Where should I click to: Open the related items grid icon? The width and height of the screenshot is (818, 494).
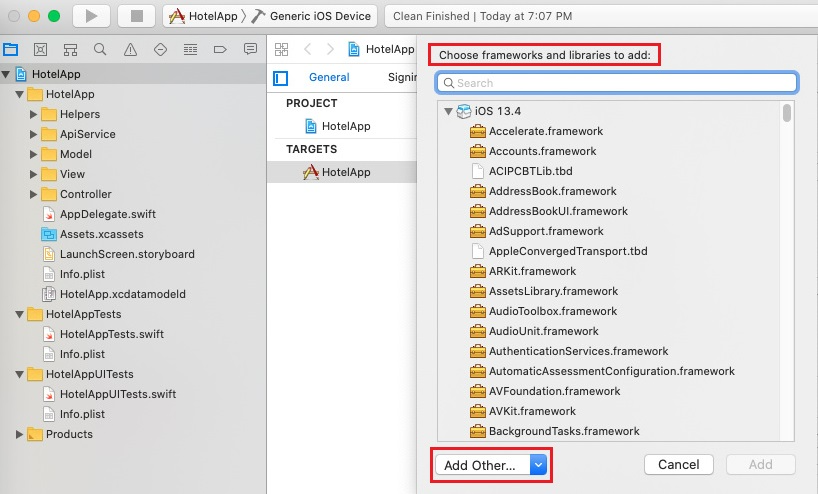point(282,50)
